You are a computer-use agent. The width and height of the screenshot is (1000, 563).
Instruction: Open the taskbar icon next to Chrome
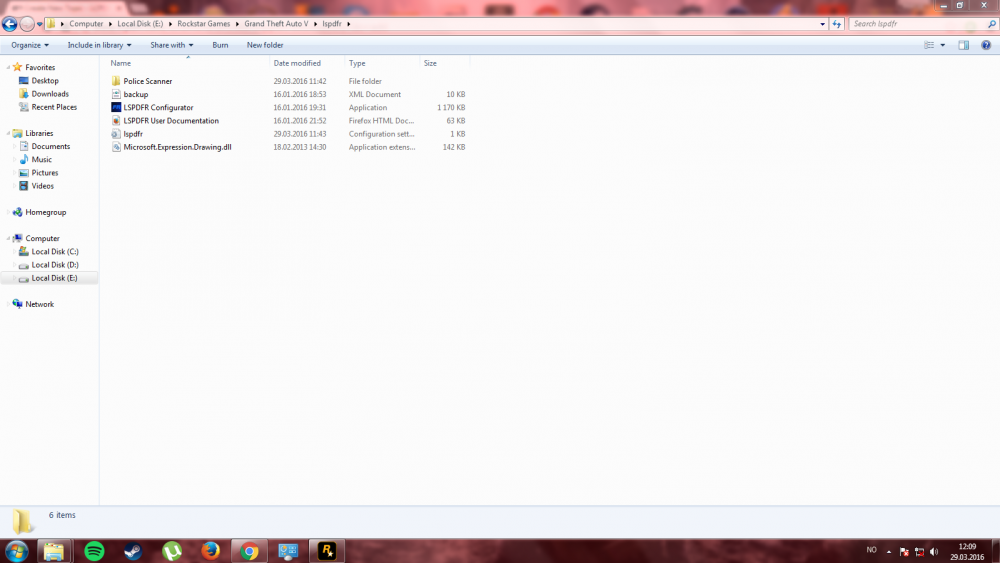[x=288, y=551]
